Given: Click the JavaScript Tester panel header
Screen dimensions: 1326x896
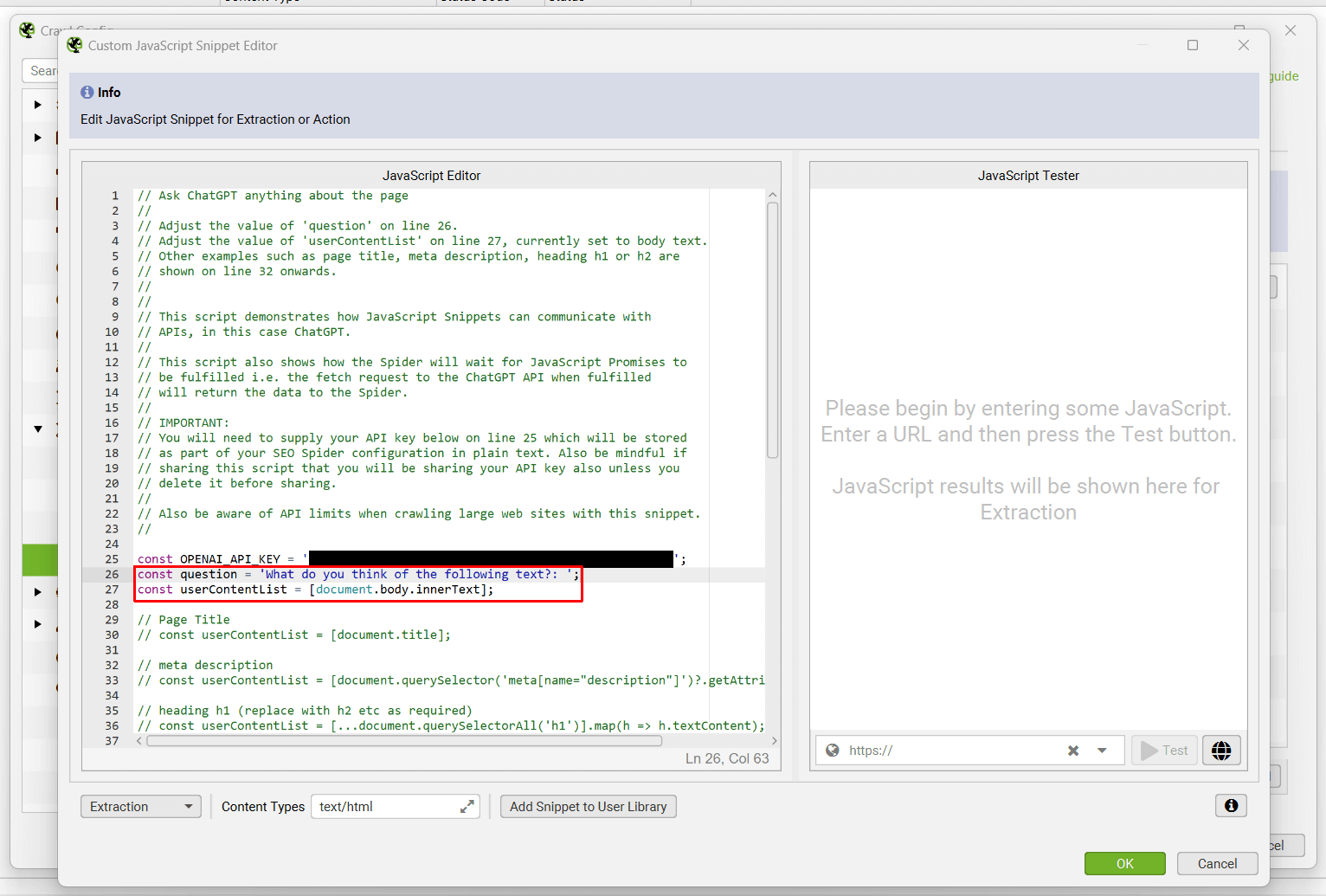Looking at the screenshot, I should (x=1028, y=176).
